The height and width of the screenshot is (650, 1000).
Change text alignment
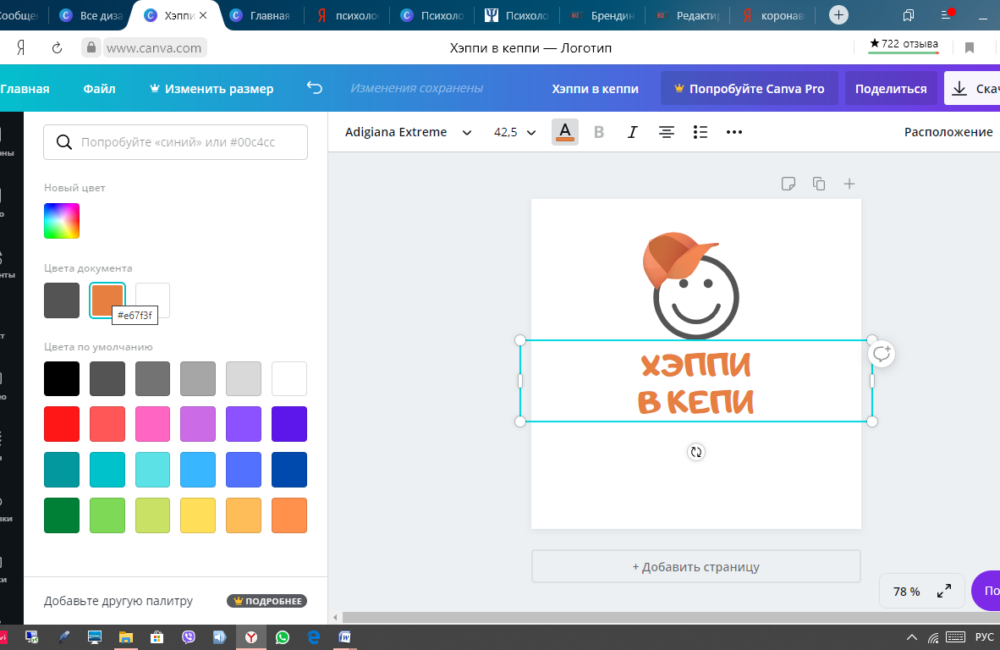coord(666,132)
